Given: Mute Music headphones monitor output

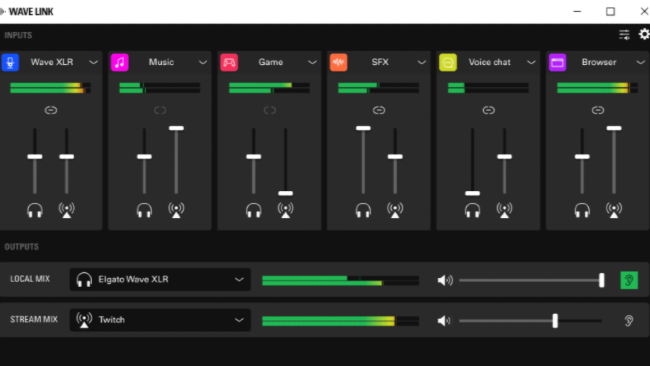Looking at the screenshot, I should 144,210.
